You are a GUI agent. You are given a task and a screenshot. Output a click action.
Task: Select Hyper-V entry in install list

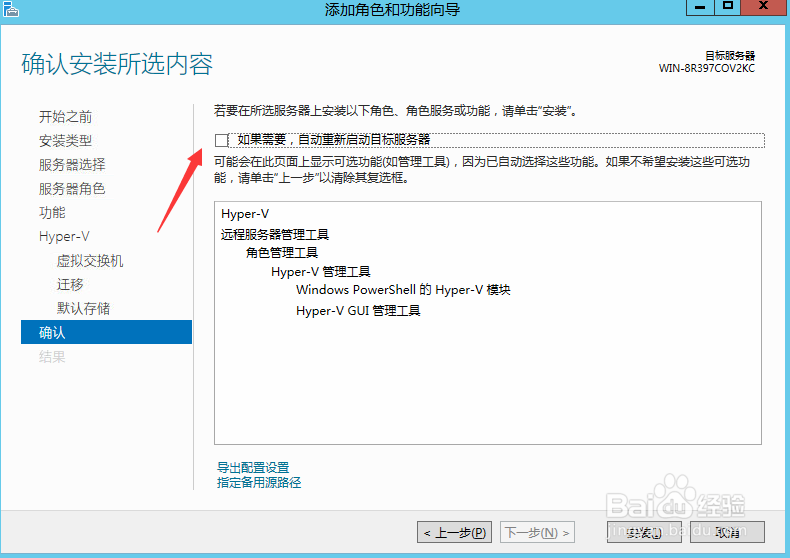[245, 214]
